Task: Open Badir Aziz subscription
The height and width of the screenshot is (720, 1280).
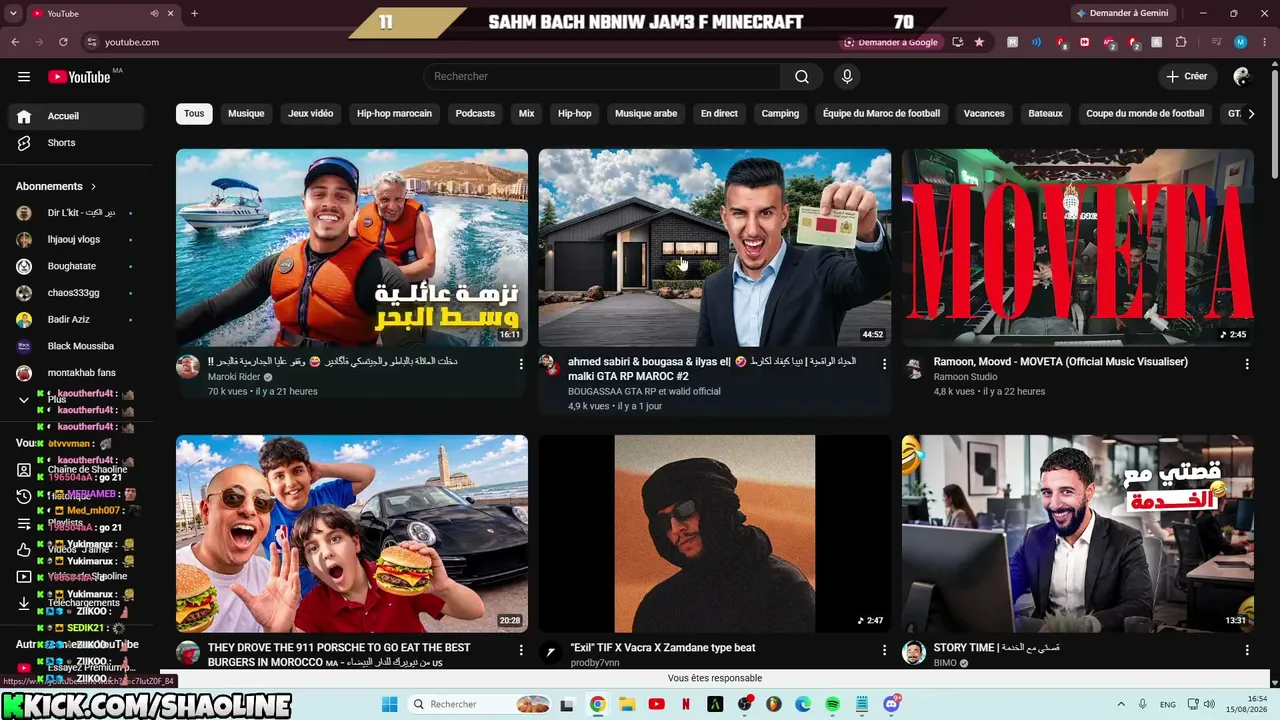Action: tap(76, 320)
